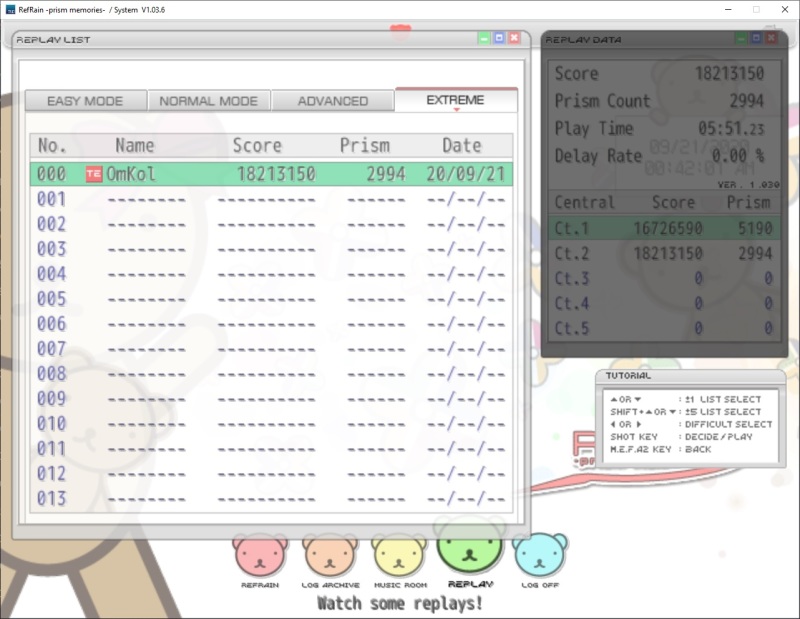
Task: Click the TUTORIAL panel title
Action: tap(628, 376)
